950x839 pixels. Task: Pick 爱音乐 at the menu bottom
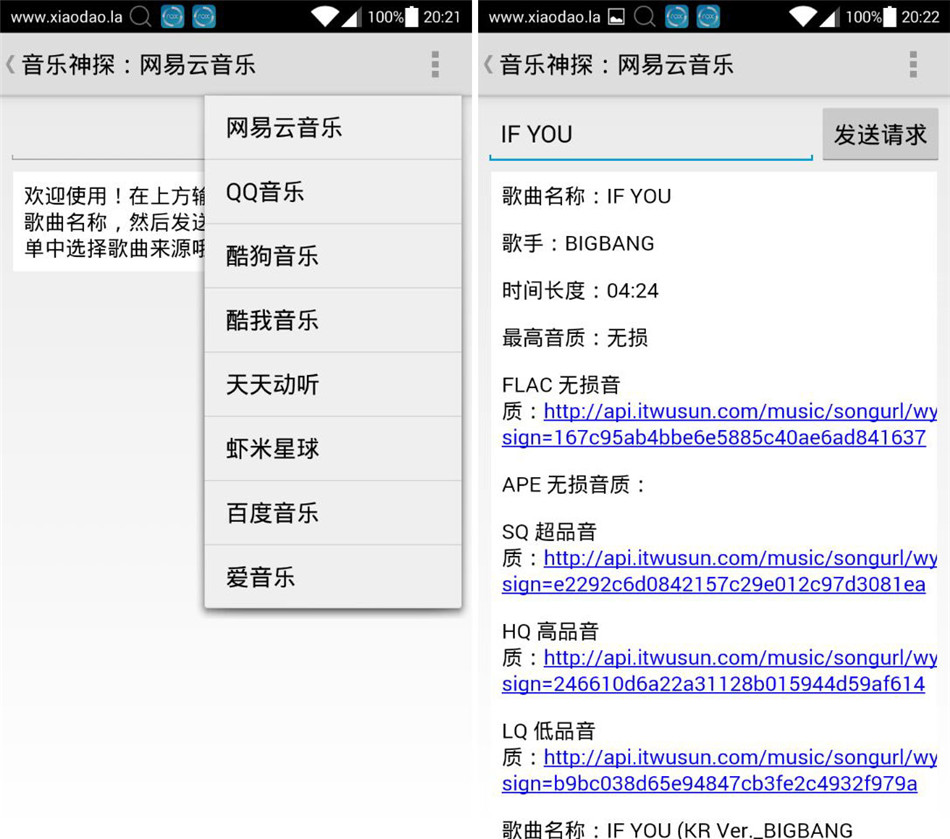[333, 577]
